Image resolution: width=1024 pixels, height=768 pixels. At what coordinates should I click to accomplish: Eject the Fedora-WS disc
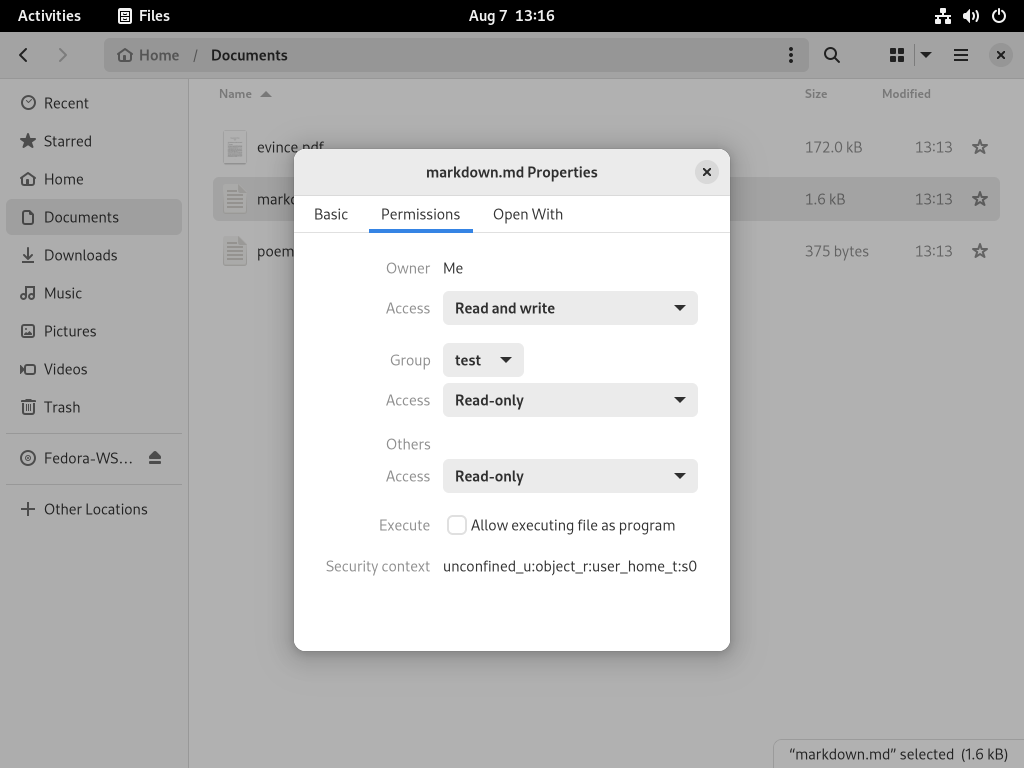click(155, 458)
